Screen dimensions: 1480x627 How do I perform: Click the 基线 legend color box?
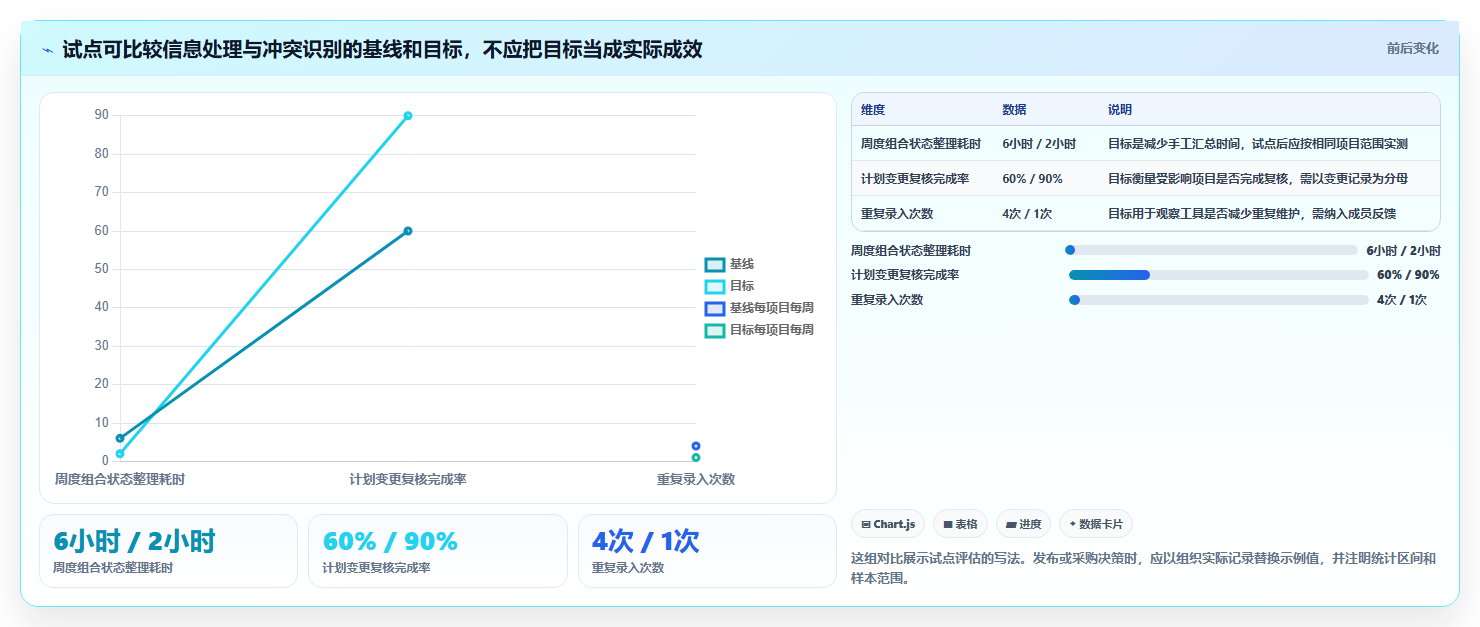coord(714,264)
